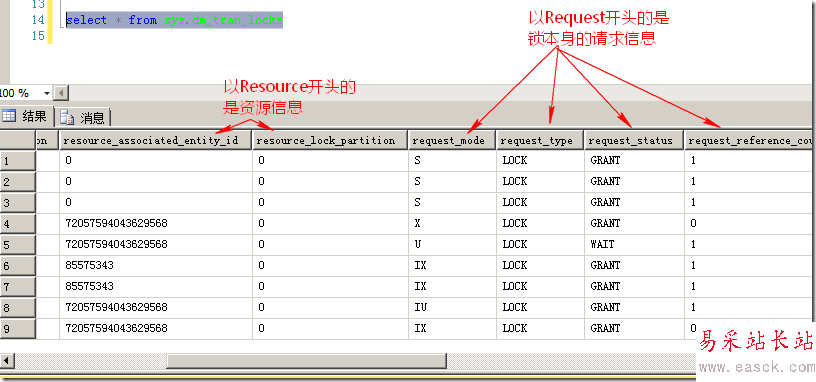Click the results horizontal scrollbar thumb
This screenshot has height=382, width=816.
pos(307,360)
